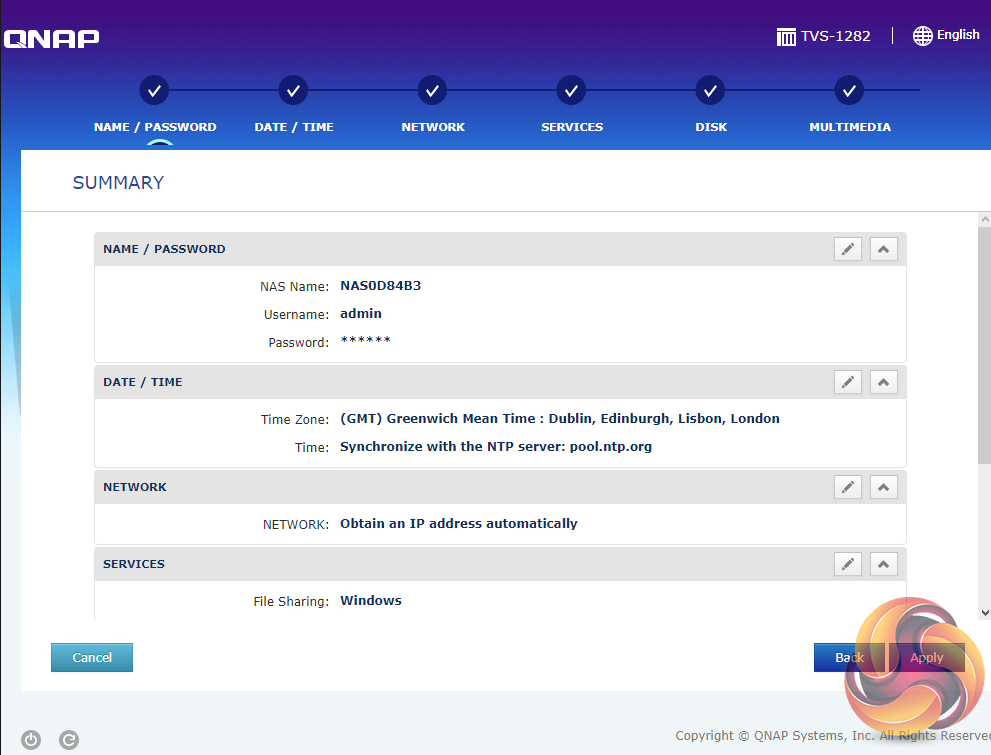Edit the Date / Time section with pencil
991x755 pixels.
[x=848, y=382]
